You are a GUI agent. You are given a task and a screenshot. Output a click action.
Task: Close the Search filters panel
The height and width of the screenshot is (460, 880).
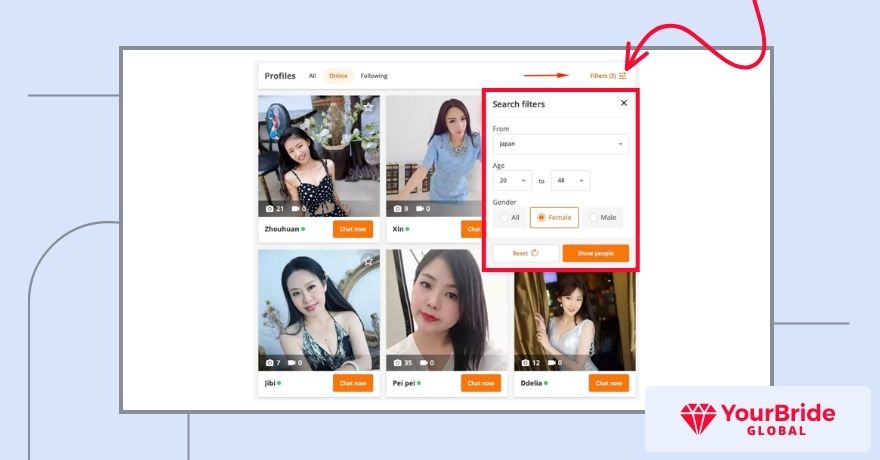624,103
